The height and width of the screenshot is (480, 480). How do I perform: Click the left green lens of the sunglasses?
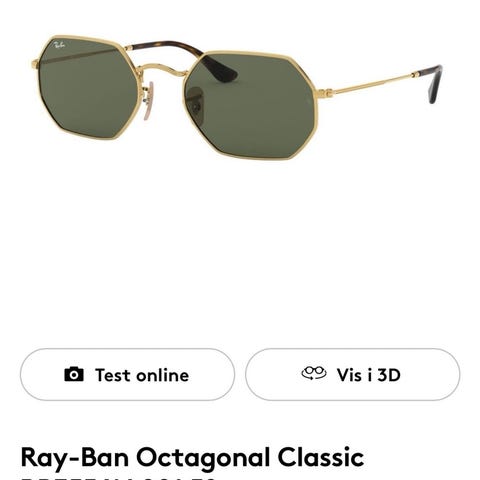[x=88, y=88]
